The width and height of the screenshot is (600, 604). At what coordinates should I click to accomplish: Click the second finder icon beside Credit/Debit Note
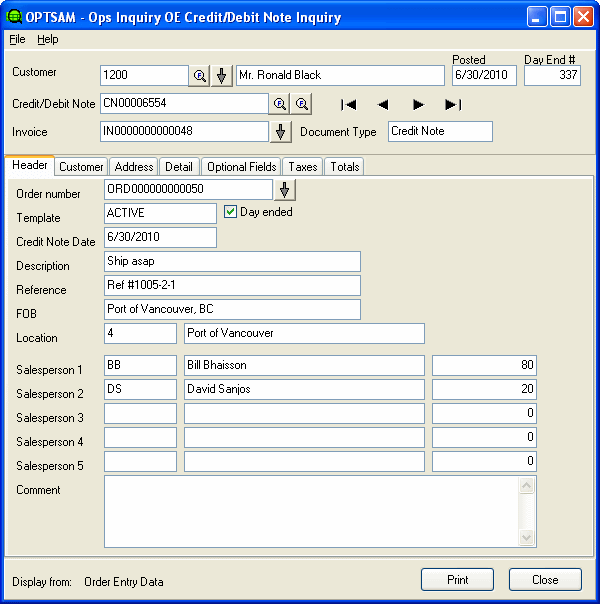301,104
